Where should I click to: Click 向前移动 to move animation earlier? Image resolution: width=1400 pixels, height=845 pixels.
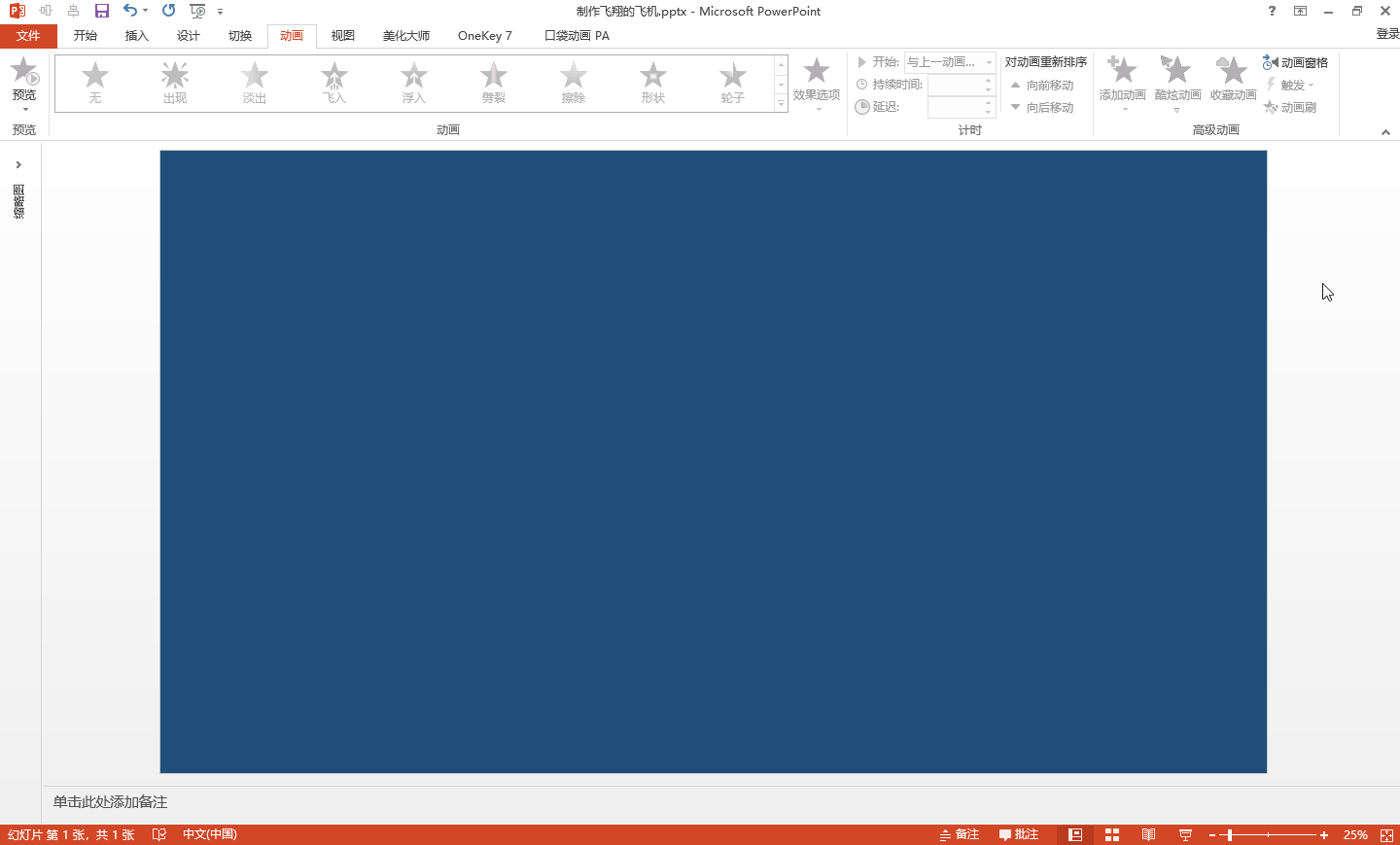(x=1042, y=86)
